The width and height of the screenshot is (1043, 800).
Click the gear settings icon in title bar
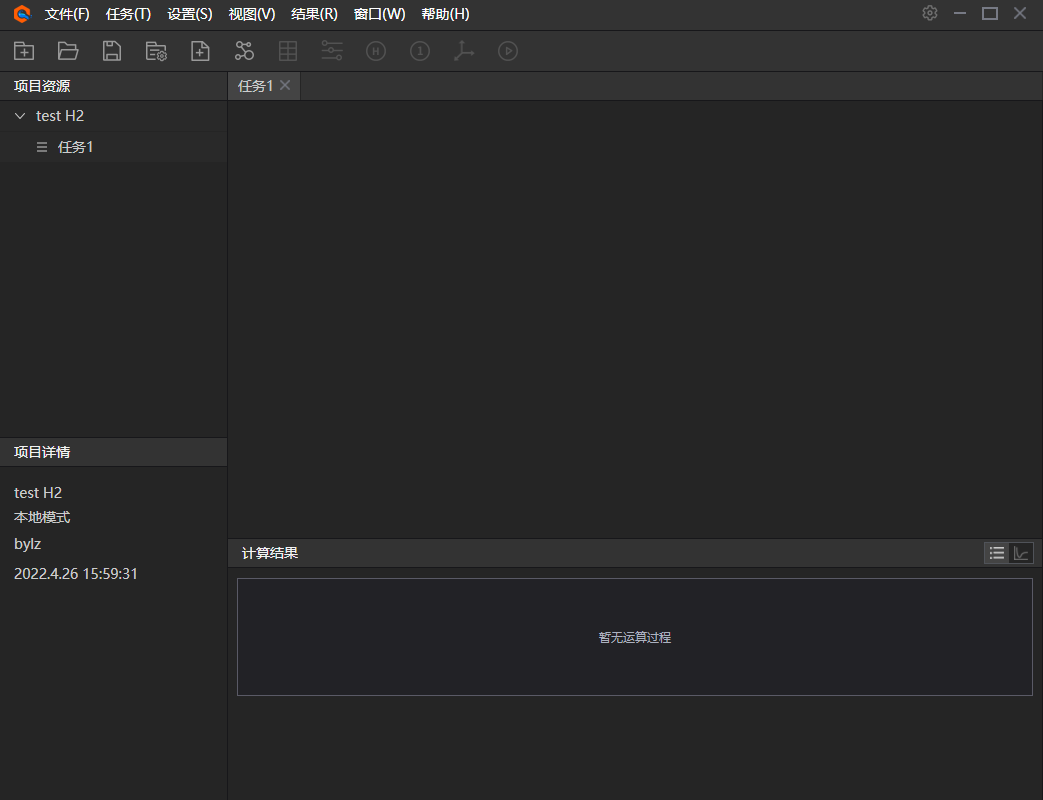930,13
